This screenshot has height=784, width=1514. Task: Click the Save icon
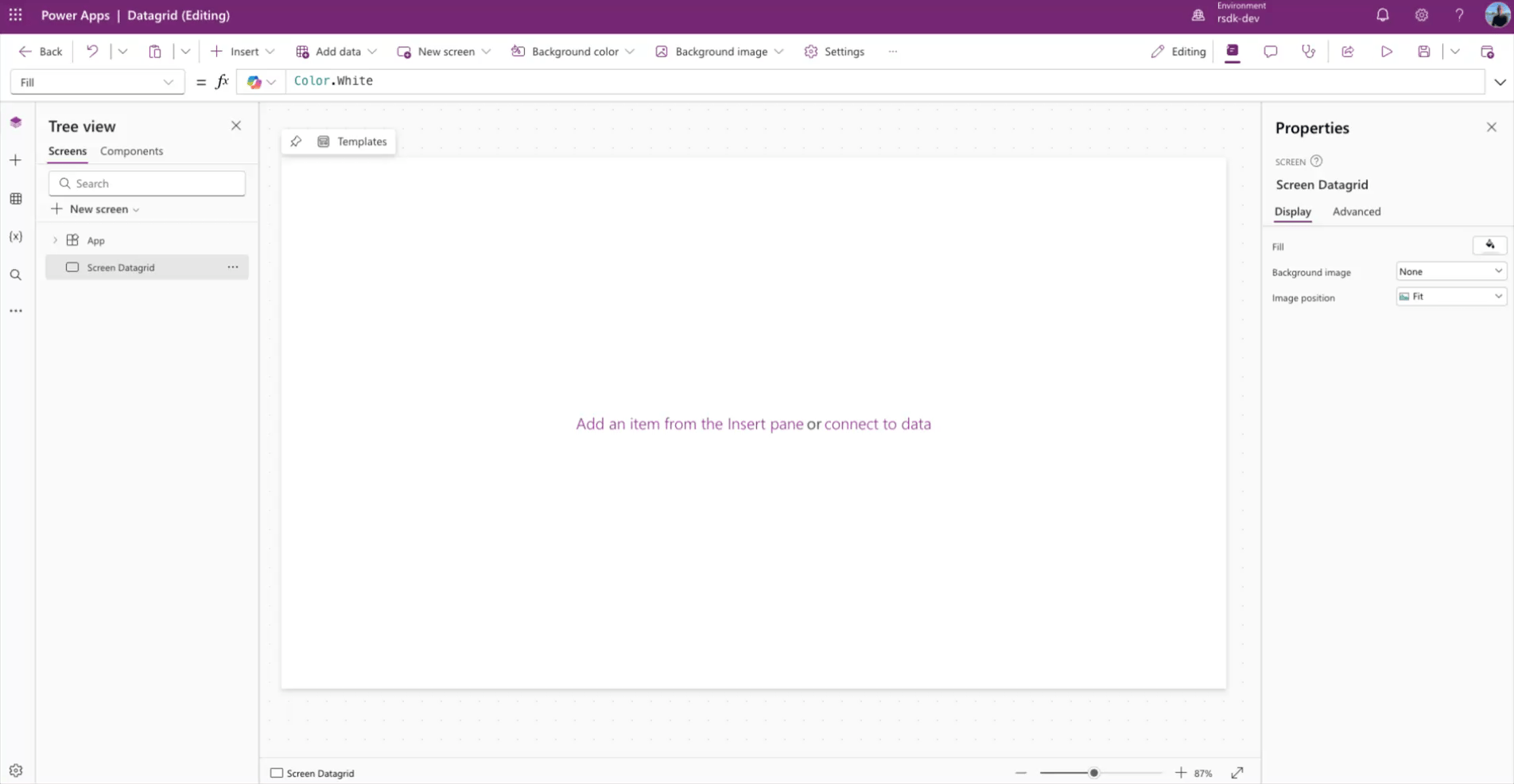click(x=1424, y=52)
